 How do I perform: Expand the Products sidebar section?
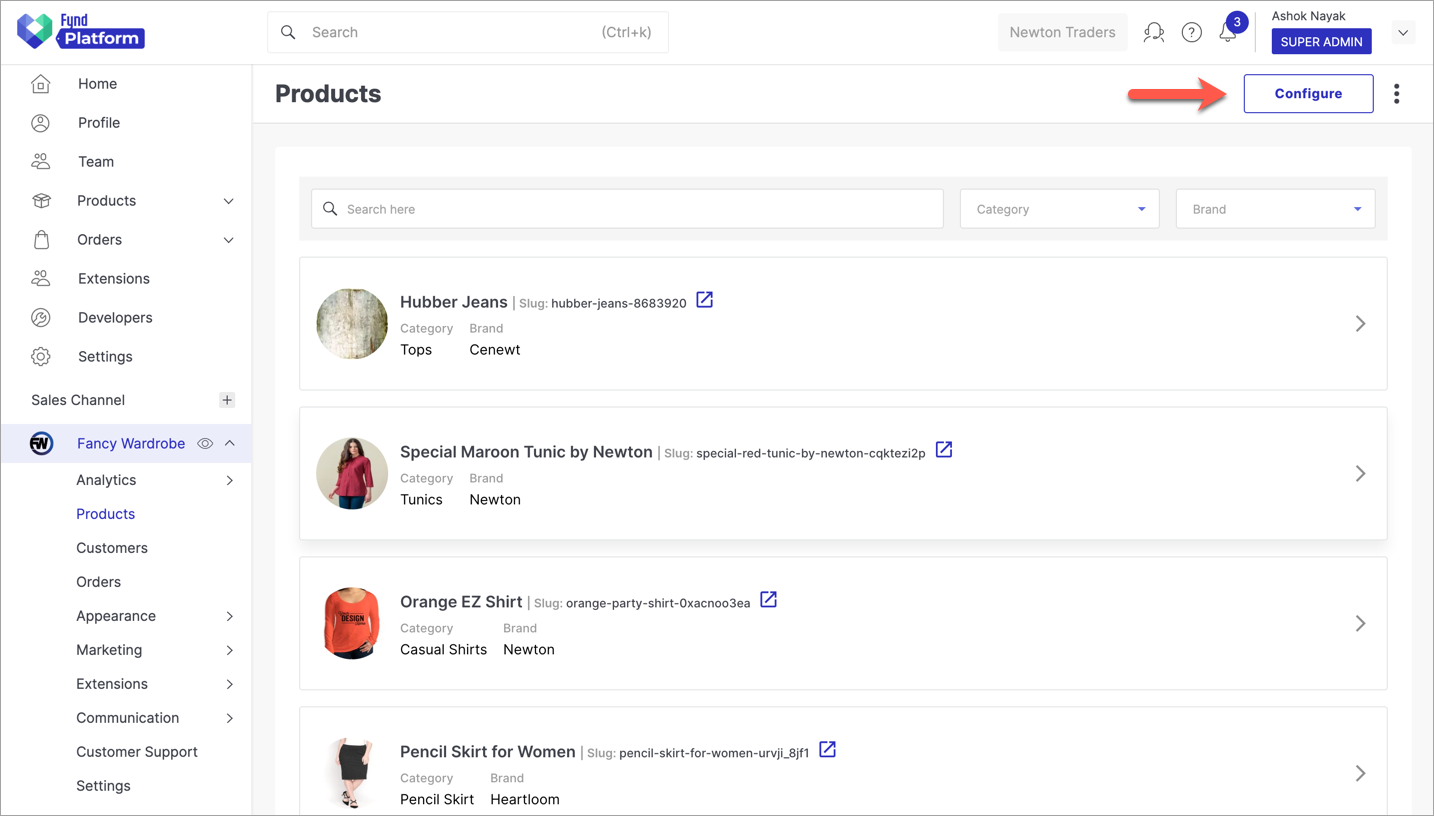point(229,200)
